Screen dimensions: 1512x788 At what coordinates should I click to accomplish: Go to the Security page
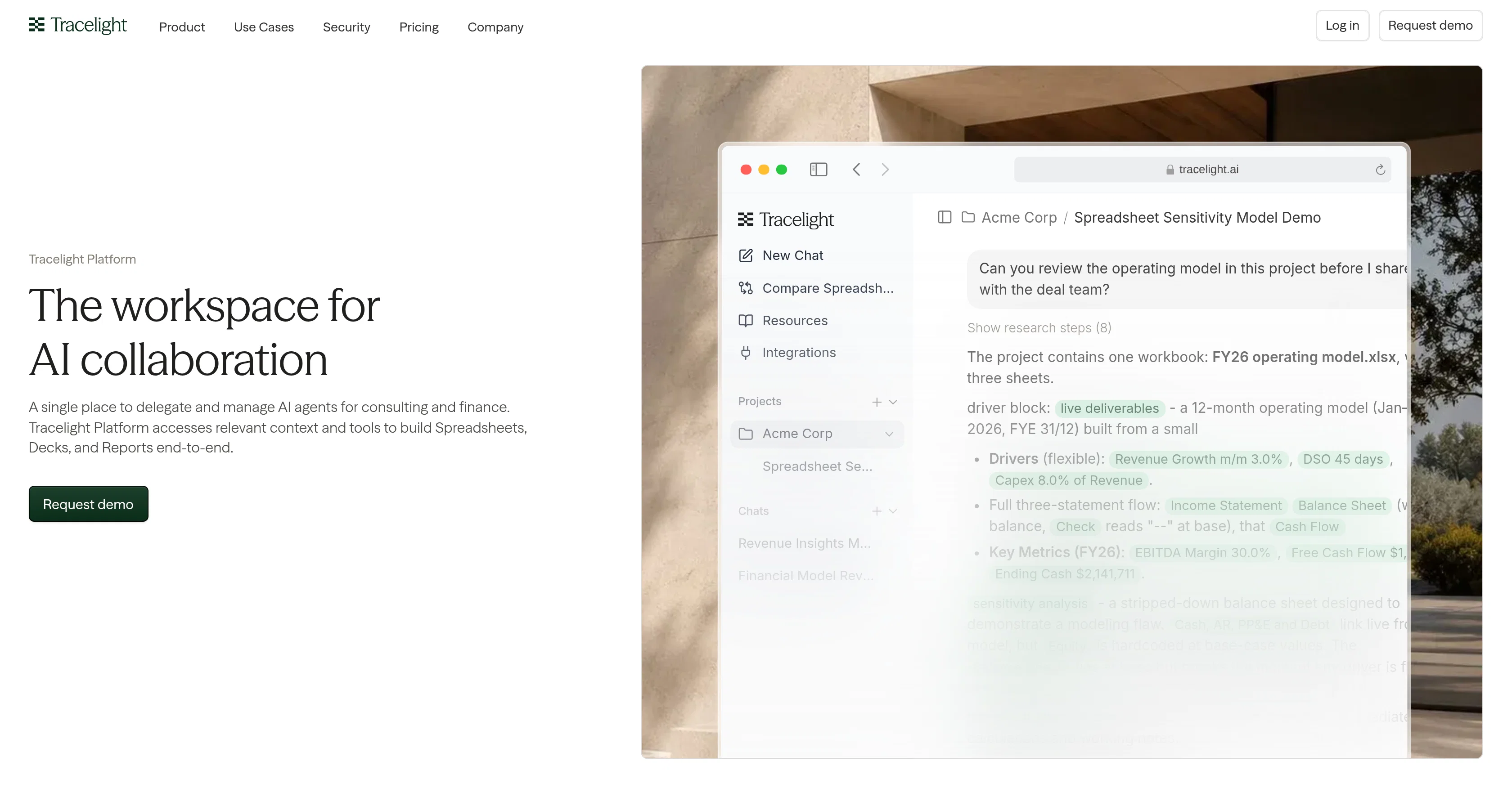346,27
